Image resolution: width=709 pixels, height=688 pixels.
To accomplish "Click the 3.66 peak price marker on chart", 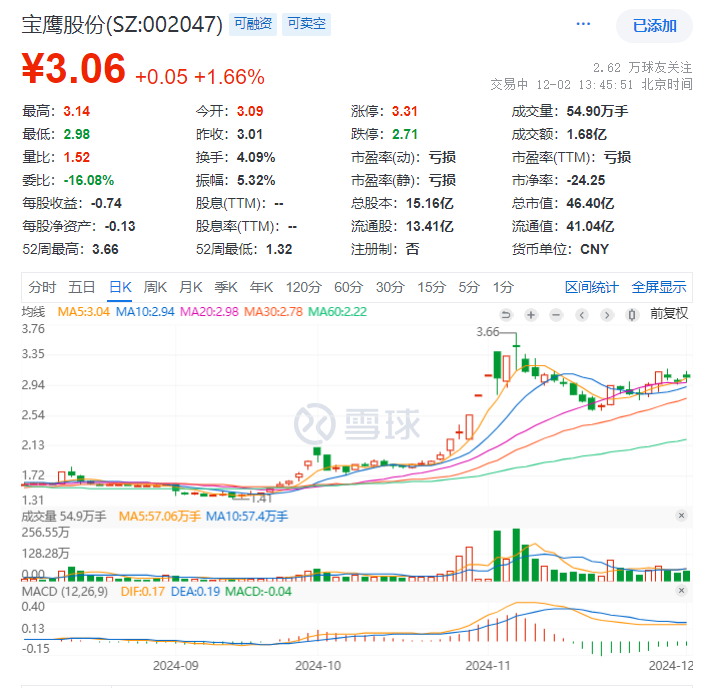I will point(487,332).
